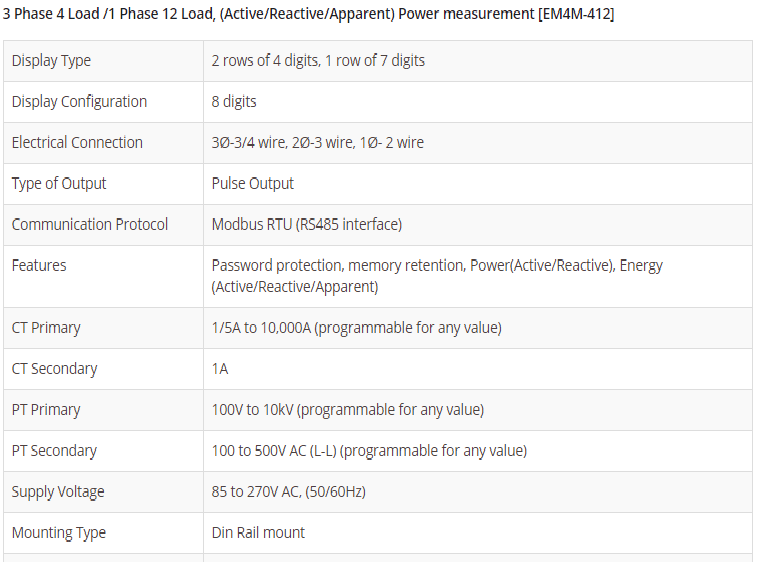Select the Communication Protocol label

[x=90, y=225]
